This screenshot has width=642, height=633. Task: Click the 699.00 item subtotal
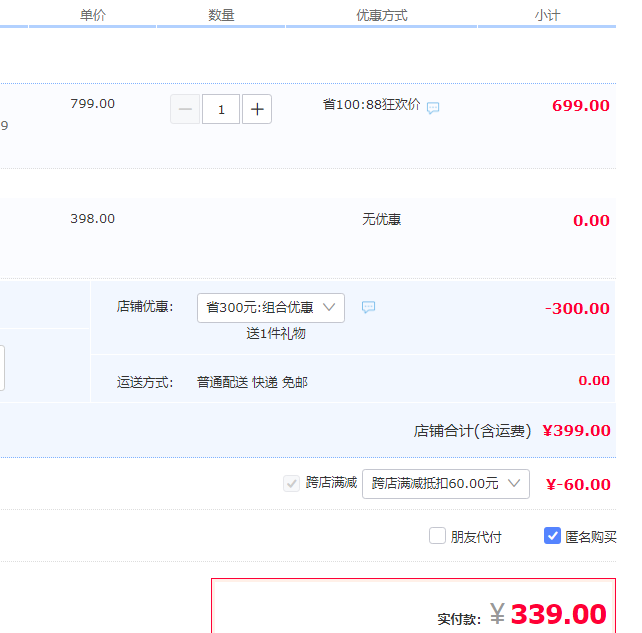coord(580,106)
